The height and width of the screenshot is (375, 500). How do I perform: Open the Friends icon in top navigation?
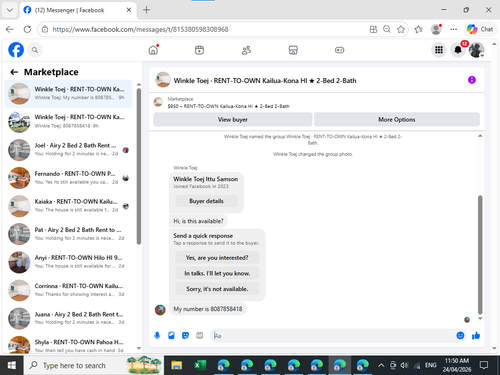point(246,50)
